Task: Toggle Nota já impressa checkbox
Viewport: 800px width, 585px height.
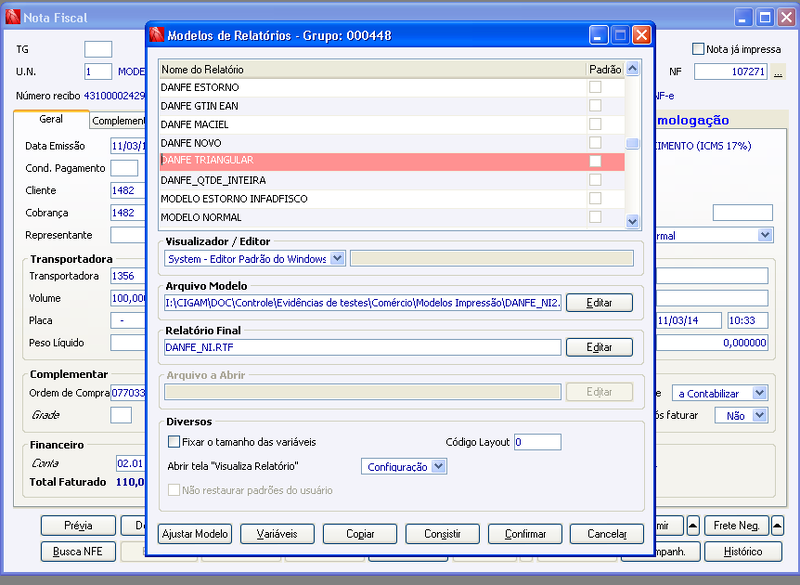Action: tap(698, 49)
